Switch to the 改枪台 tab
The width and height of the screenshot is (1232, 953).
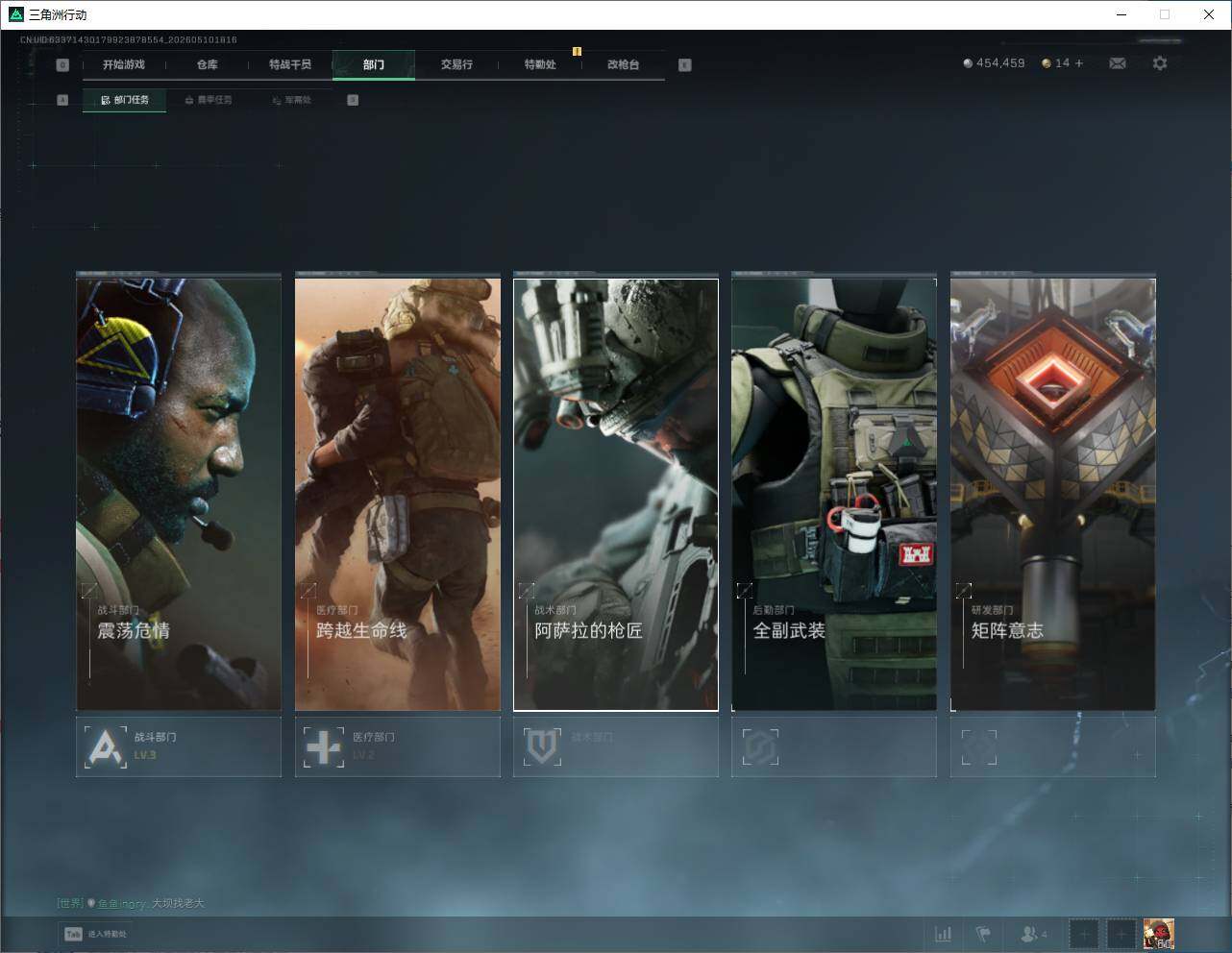(x=623, y=64)
